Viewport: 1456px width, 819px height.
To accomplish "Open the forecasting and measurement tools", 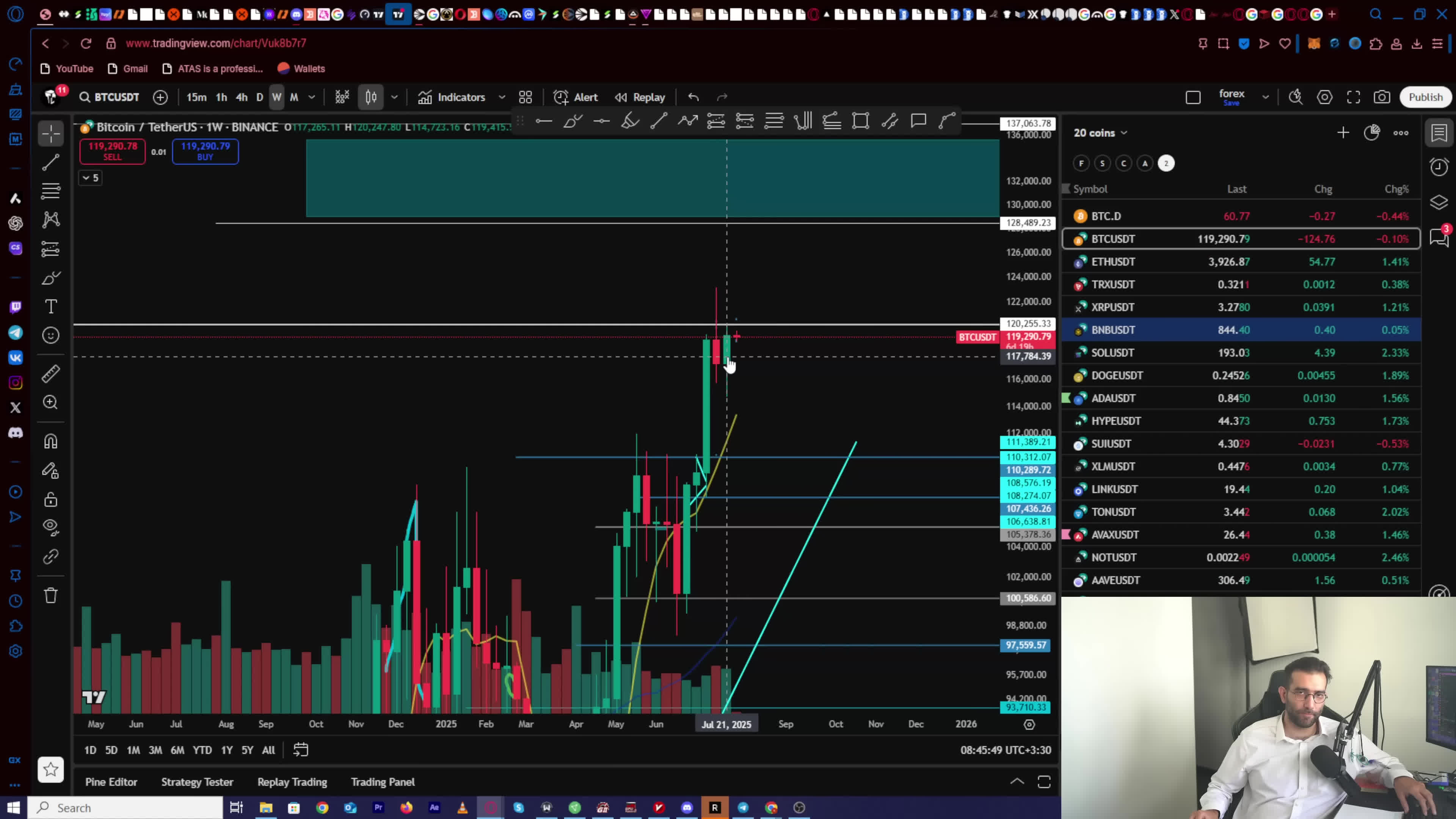I will 51,249.
